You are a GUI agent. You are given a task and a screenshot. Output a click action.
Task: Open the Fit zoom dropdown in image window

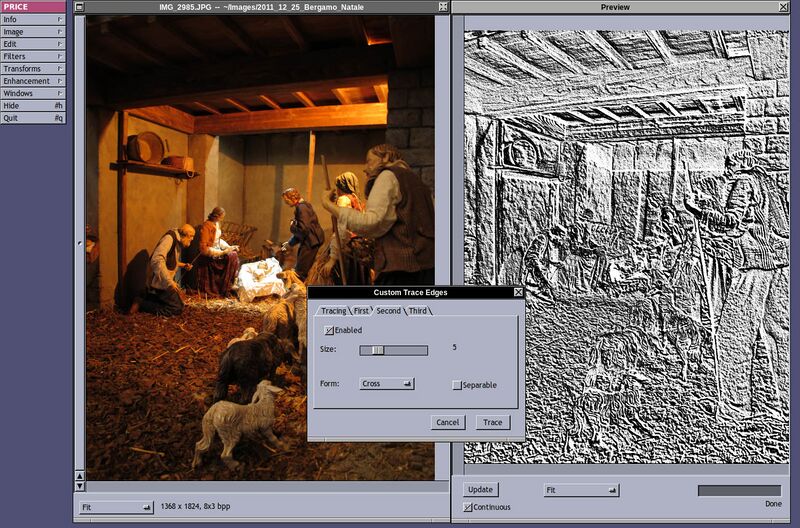click(x=117, y=507)
